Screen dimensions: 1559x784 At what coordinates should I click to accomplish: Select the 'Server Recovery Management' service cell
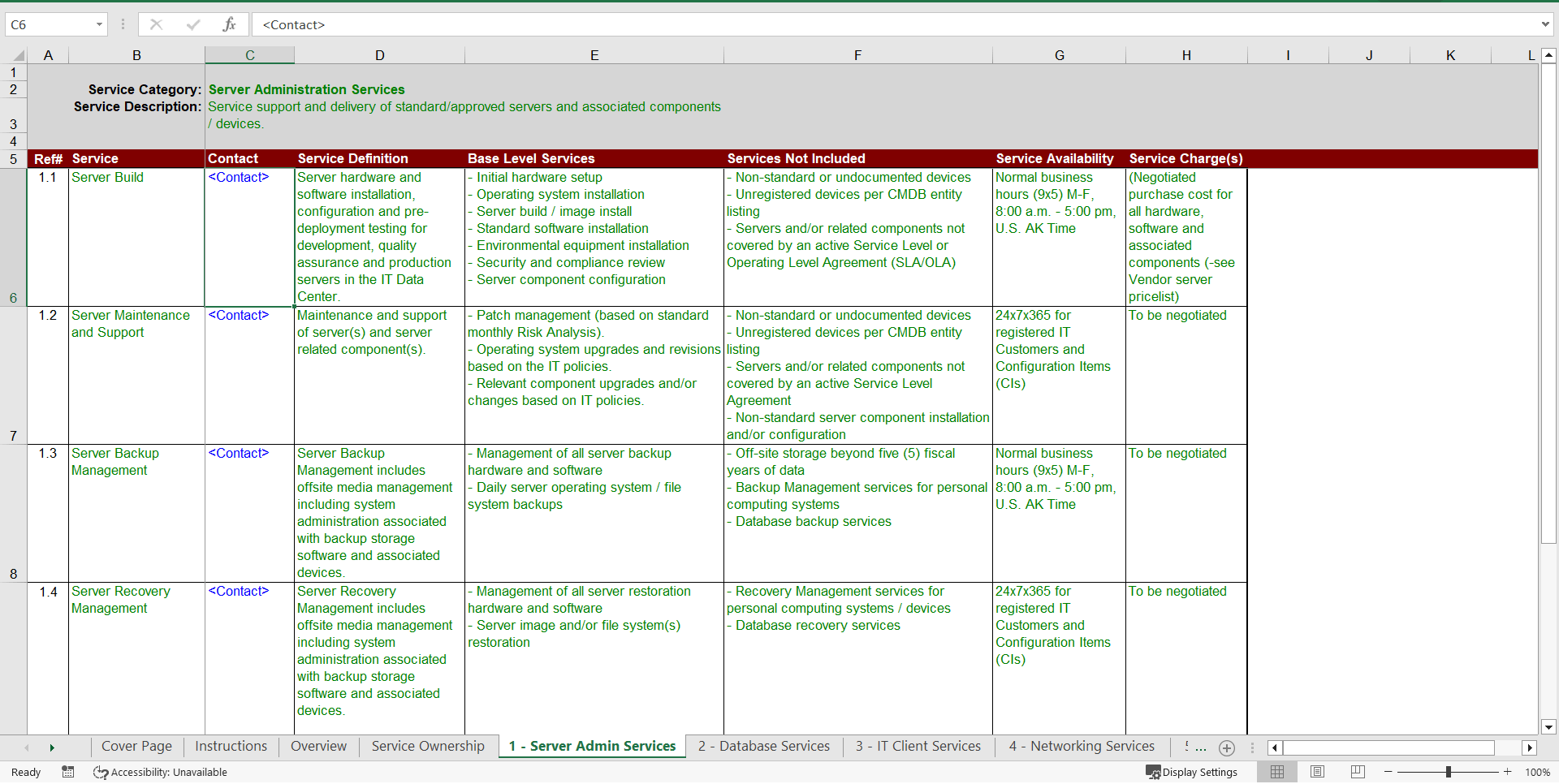point(136,658)
